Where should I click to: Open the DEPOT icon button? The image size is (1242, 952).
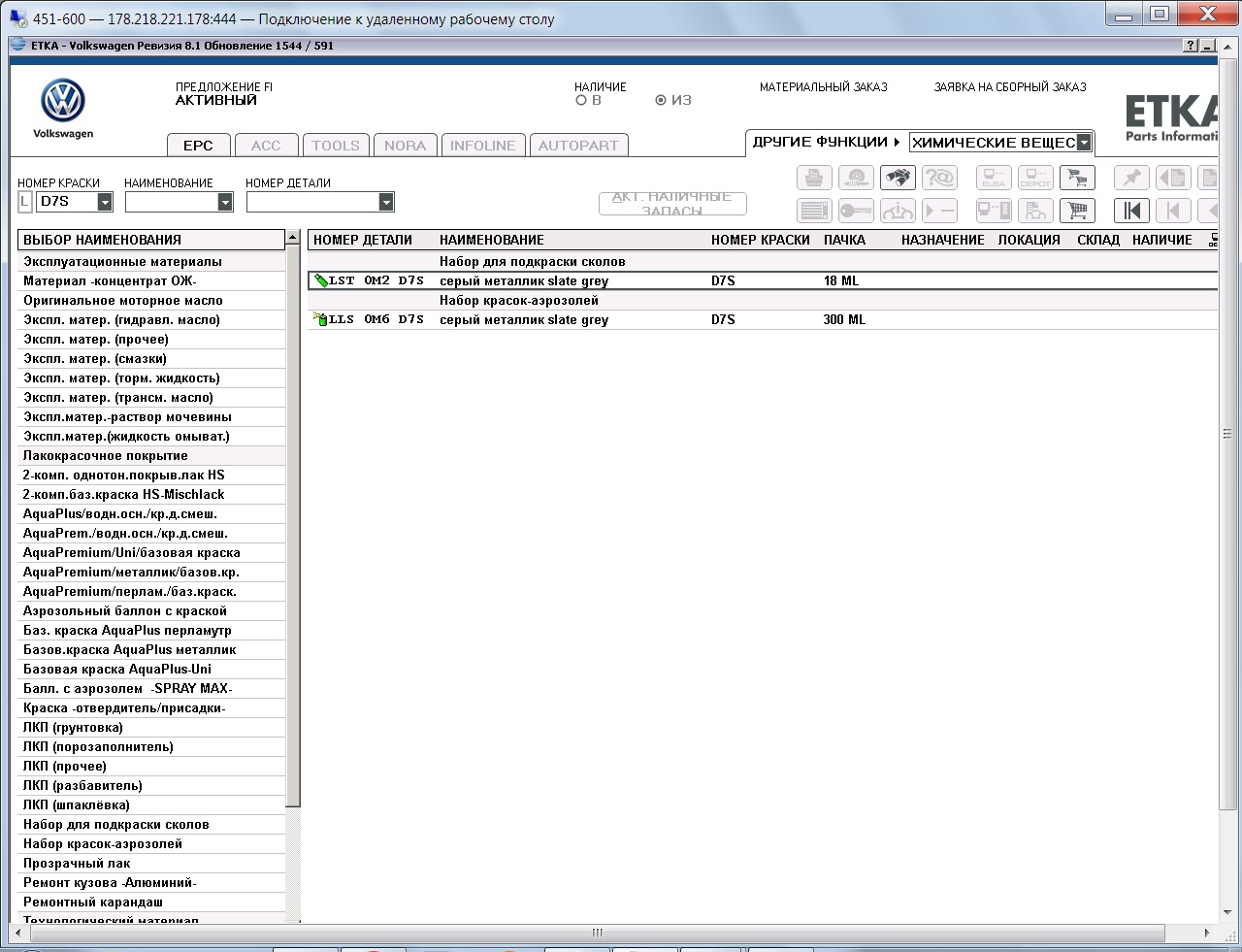[1035, 178]
